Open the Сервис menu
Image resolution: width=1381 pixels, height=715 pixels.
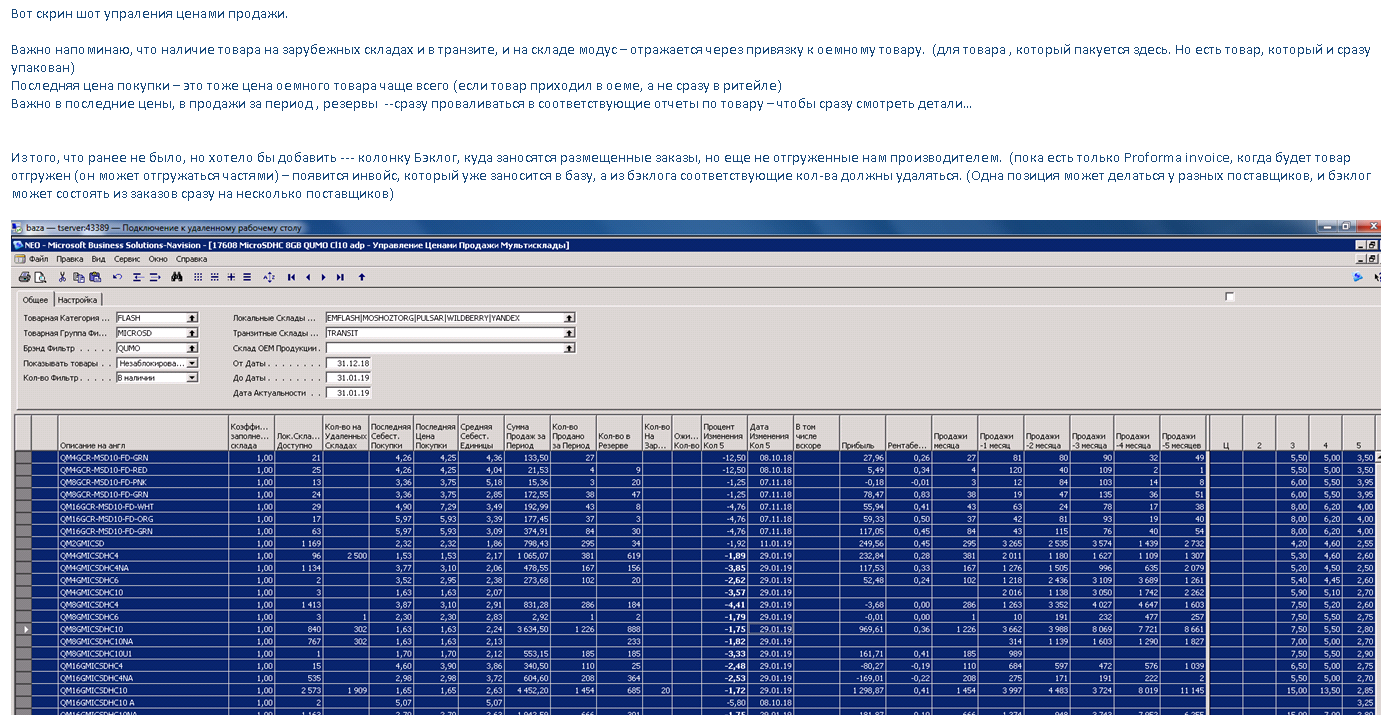click(x=127, y=259)
